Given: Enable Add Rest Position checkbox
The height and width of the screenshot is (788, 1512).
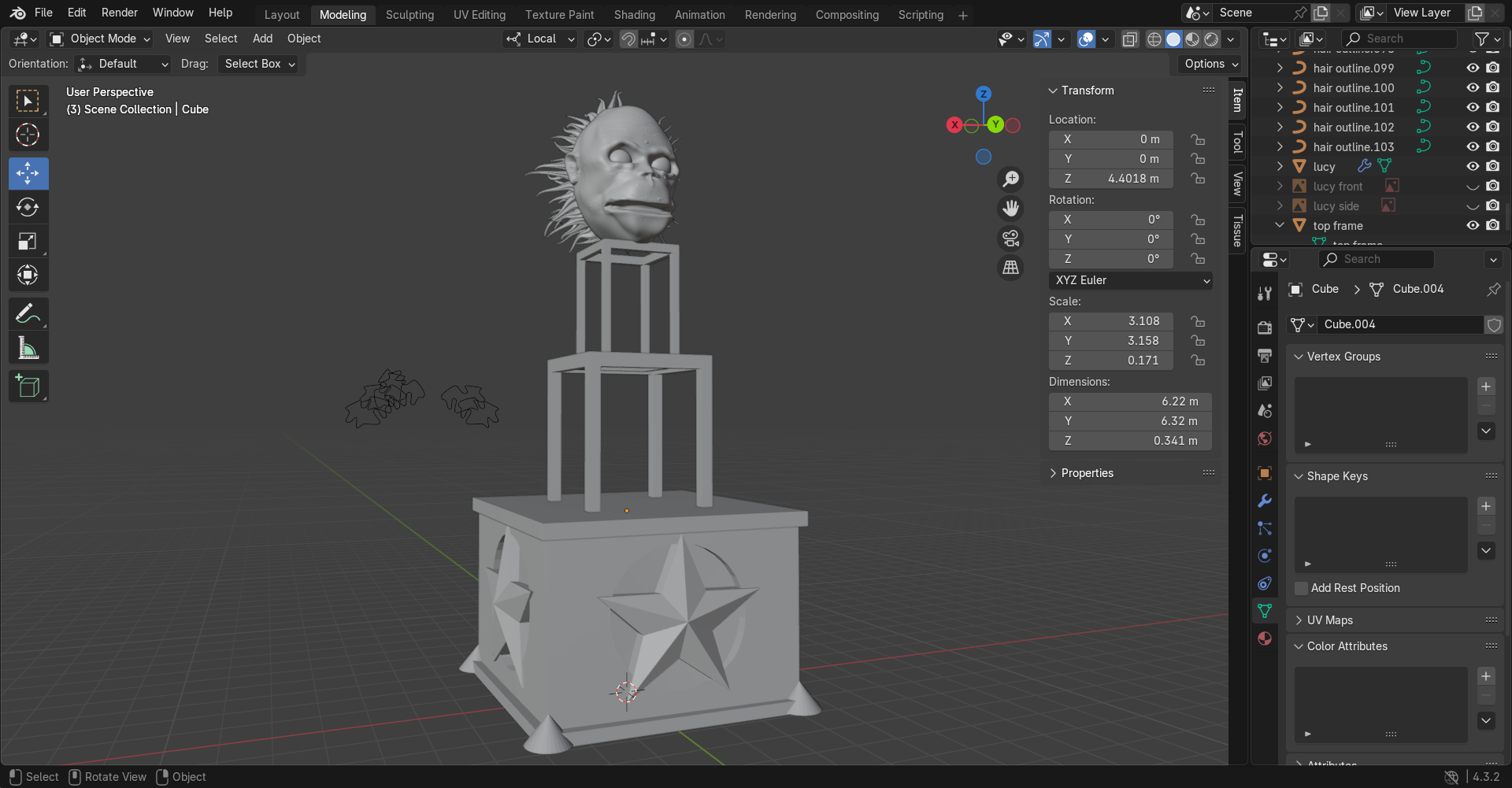Looking at the screenshot, I should [1302, 588].
